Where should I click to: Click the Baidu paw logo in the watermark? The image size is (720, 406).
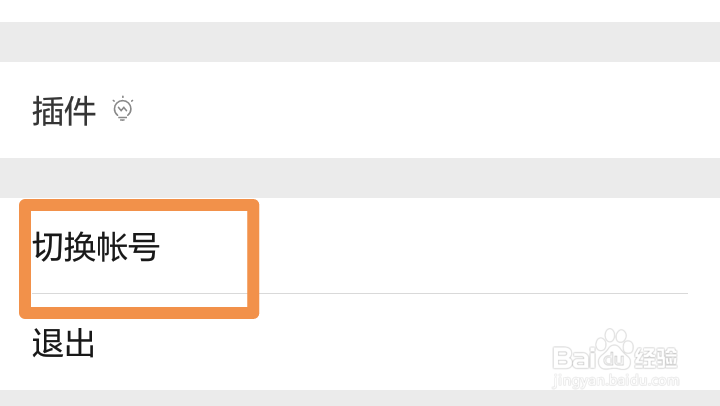pos(614,350)
